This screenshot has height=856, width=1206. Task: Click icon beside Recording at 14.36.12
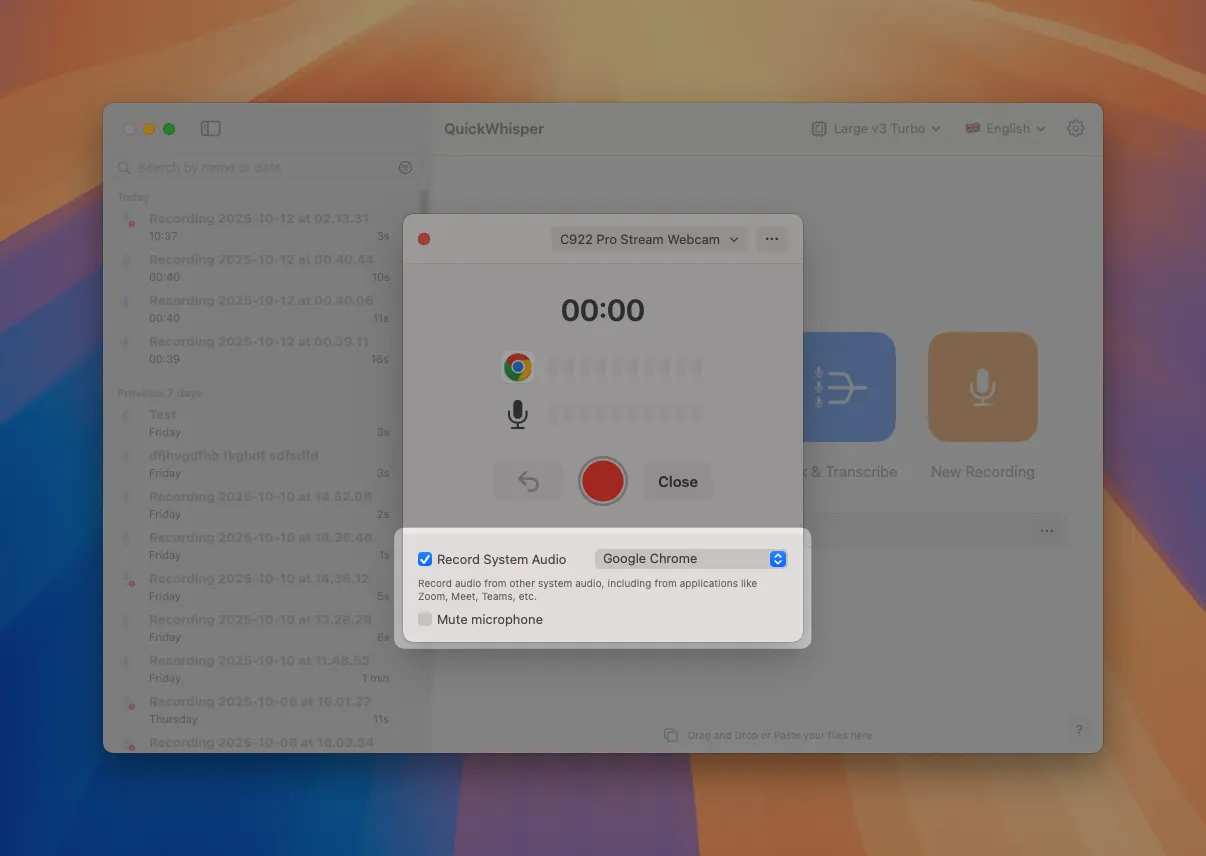click(128, 581)
